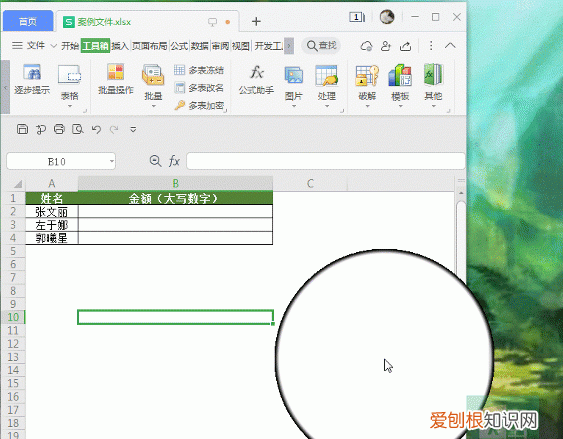Switch to the 公式 ribbon tab
Image resolution: width=563 pixels, height=439 pixels.
[x=179, y=46]
